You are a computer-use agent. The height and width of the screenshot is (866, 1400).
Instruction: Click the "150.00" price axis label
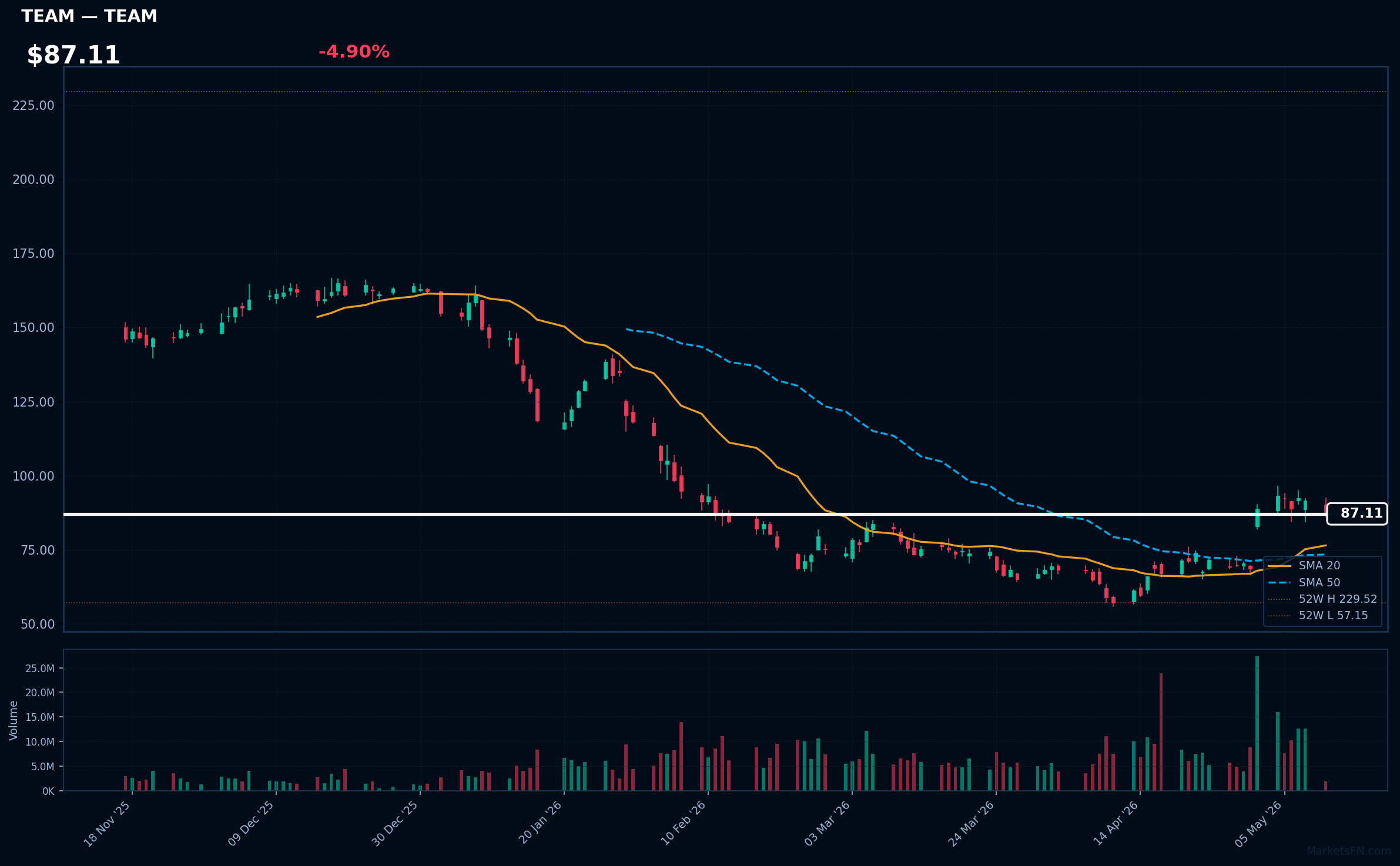click(34, 327)
